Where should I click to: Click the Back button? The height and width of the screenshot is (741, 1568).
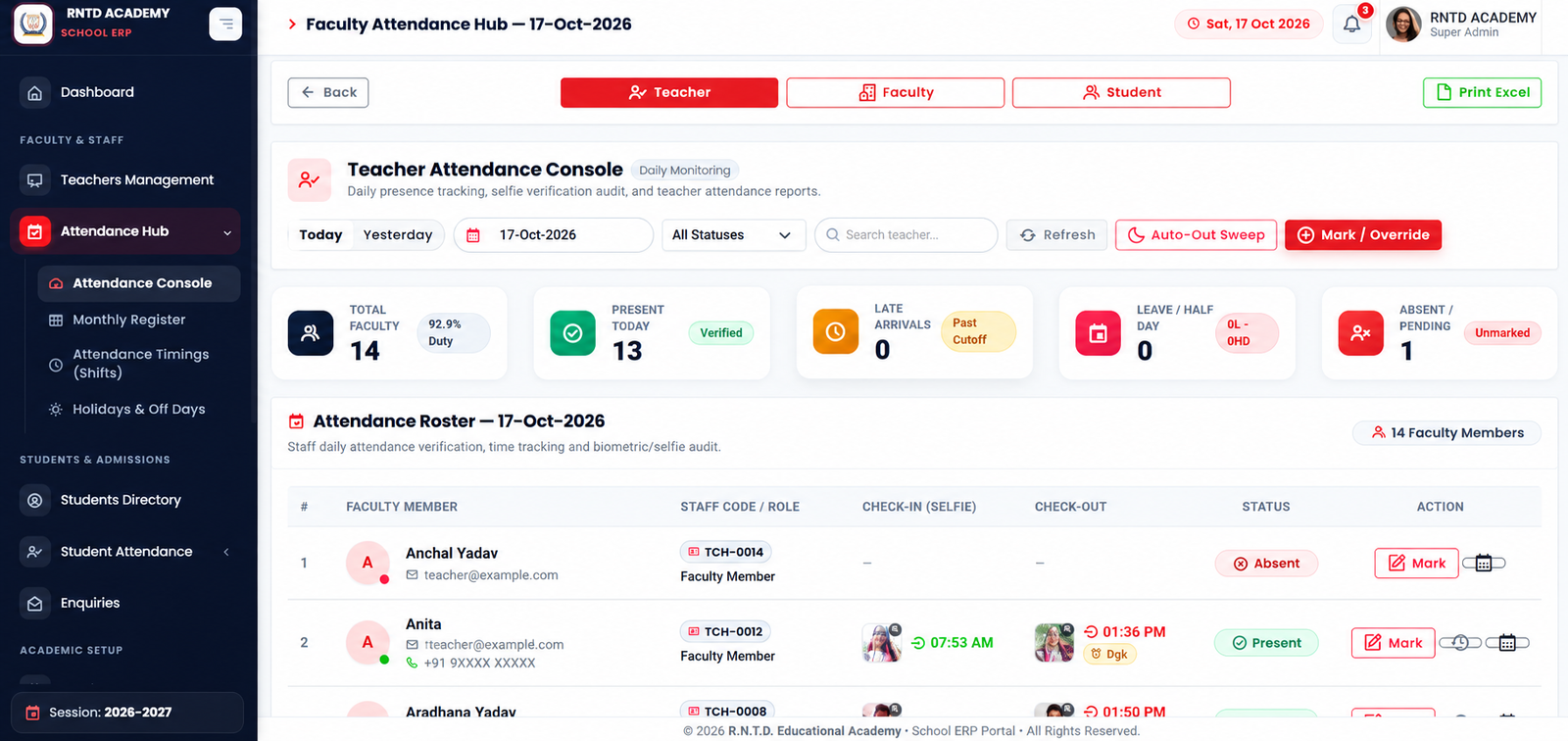tap(328, 92)
